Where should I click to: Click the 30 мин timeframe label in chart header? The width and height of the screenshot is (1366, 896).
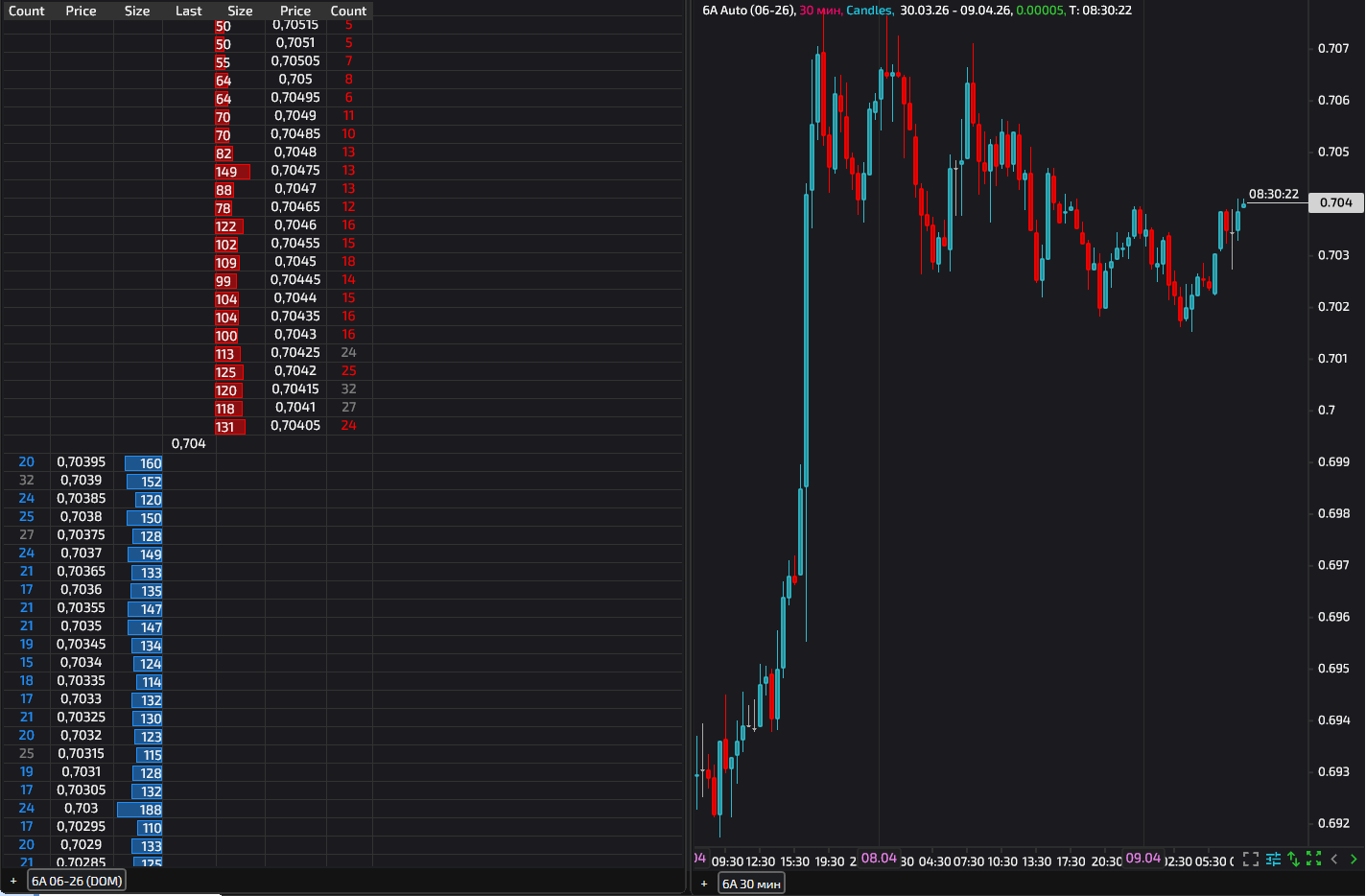(x=820, y=11)
